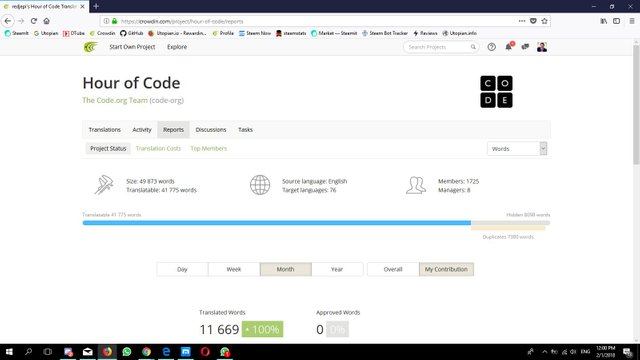
Task: Switch report period to Year
Action: (337, 269)
